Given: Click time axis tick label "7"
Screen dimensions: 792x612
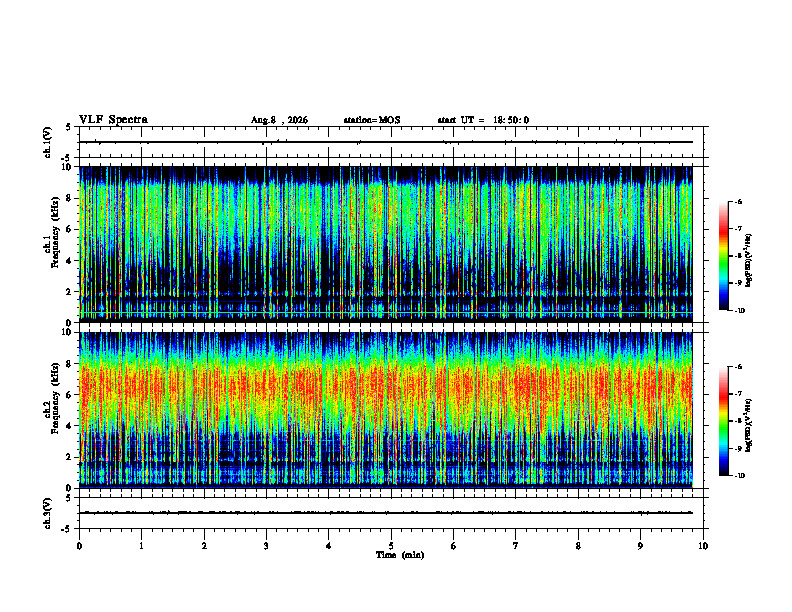Looking at the screenshot, I should click(x=516, y=546).
